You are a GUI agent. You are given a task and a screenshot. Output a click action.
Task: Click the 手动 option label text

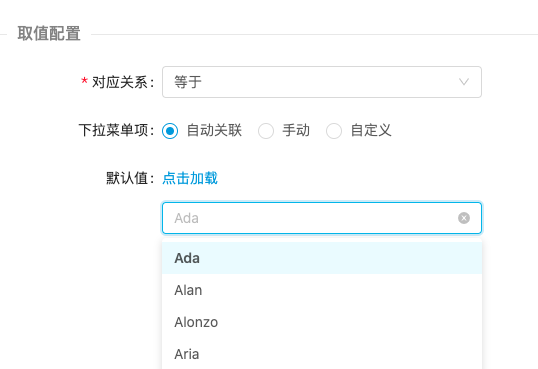coord(296,130)
